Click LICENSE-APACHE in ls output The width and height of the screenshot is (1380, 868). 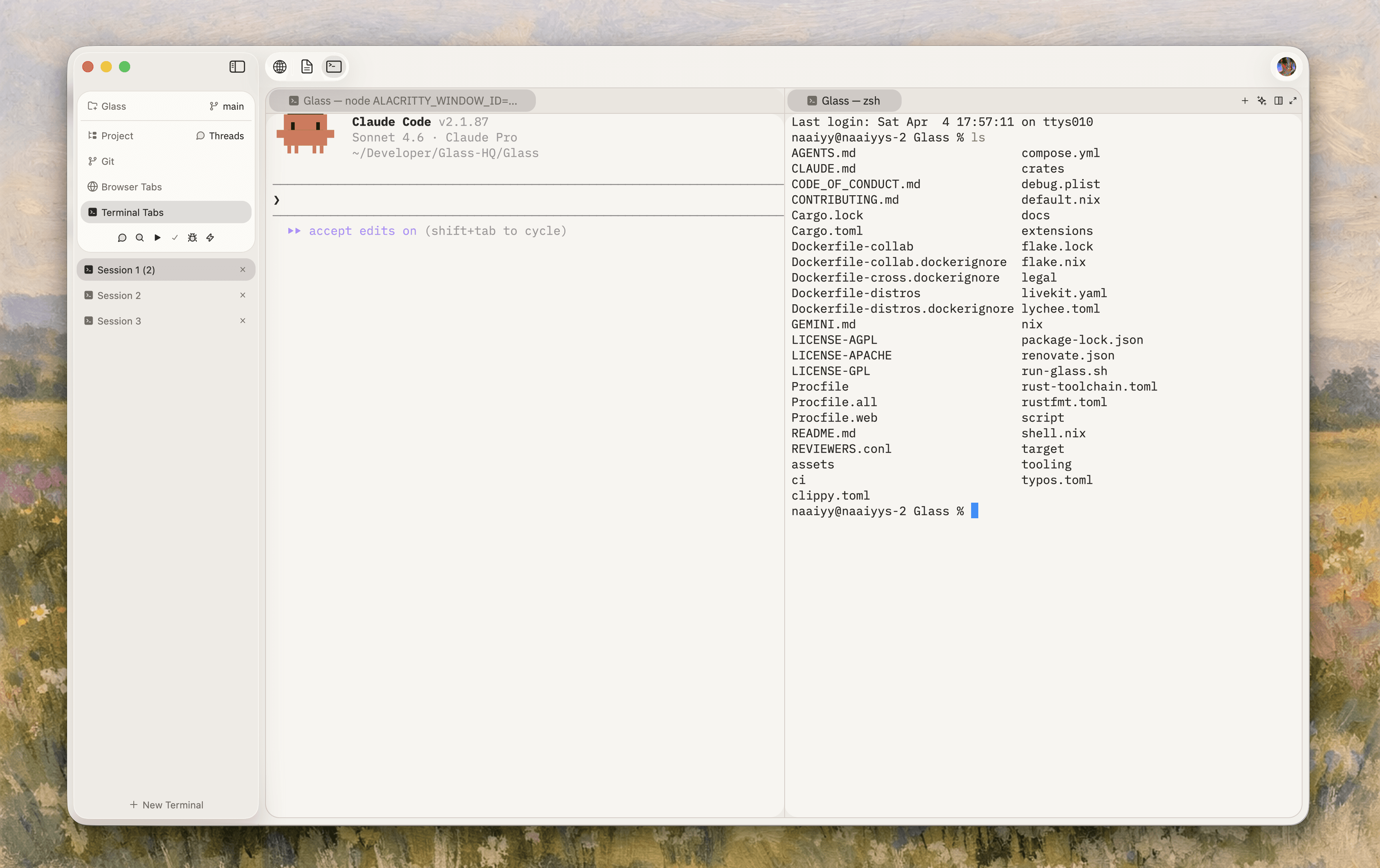click(841, 355)
